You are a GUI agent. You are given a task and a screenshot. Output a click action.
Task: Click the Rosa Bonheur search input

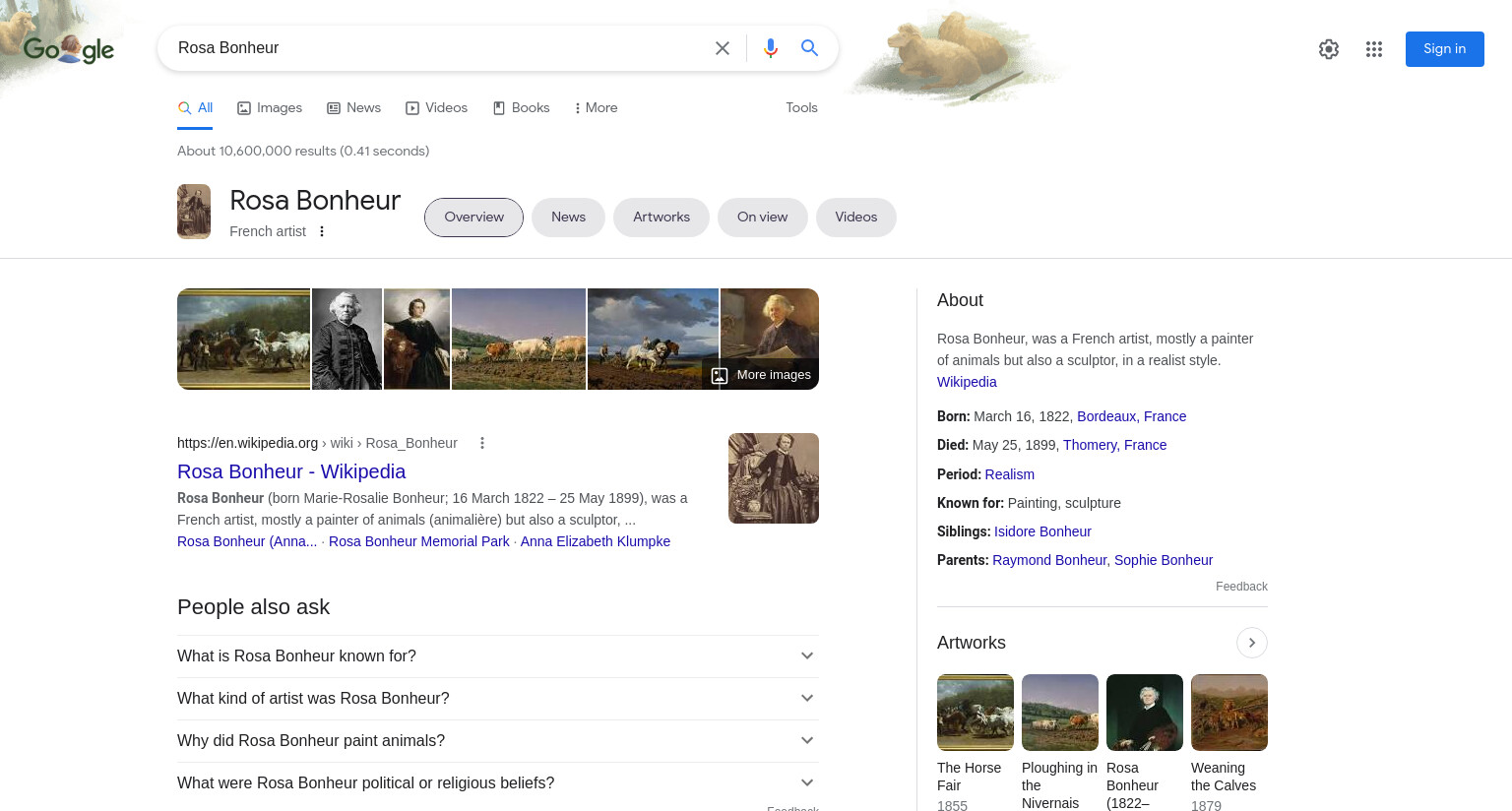pyautogui.click(x=438, y=48)
